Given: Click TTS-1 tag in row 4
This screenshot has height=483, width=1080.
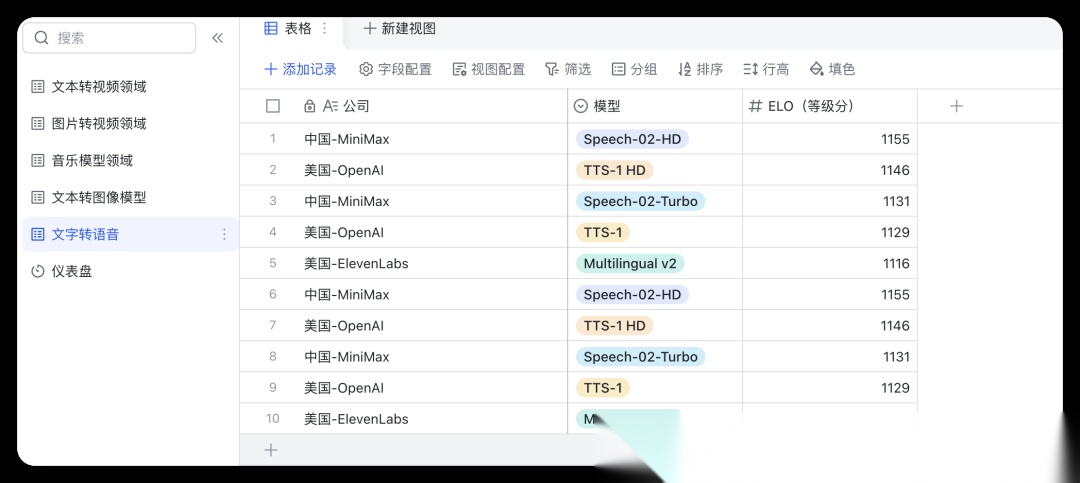Looking at the screenshot, I should coord(603,232).
